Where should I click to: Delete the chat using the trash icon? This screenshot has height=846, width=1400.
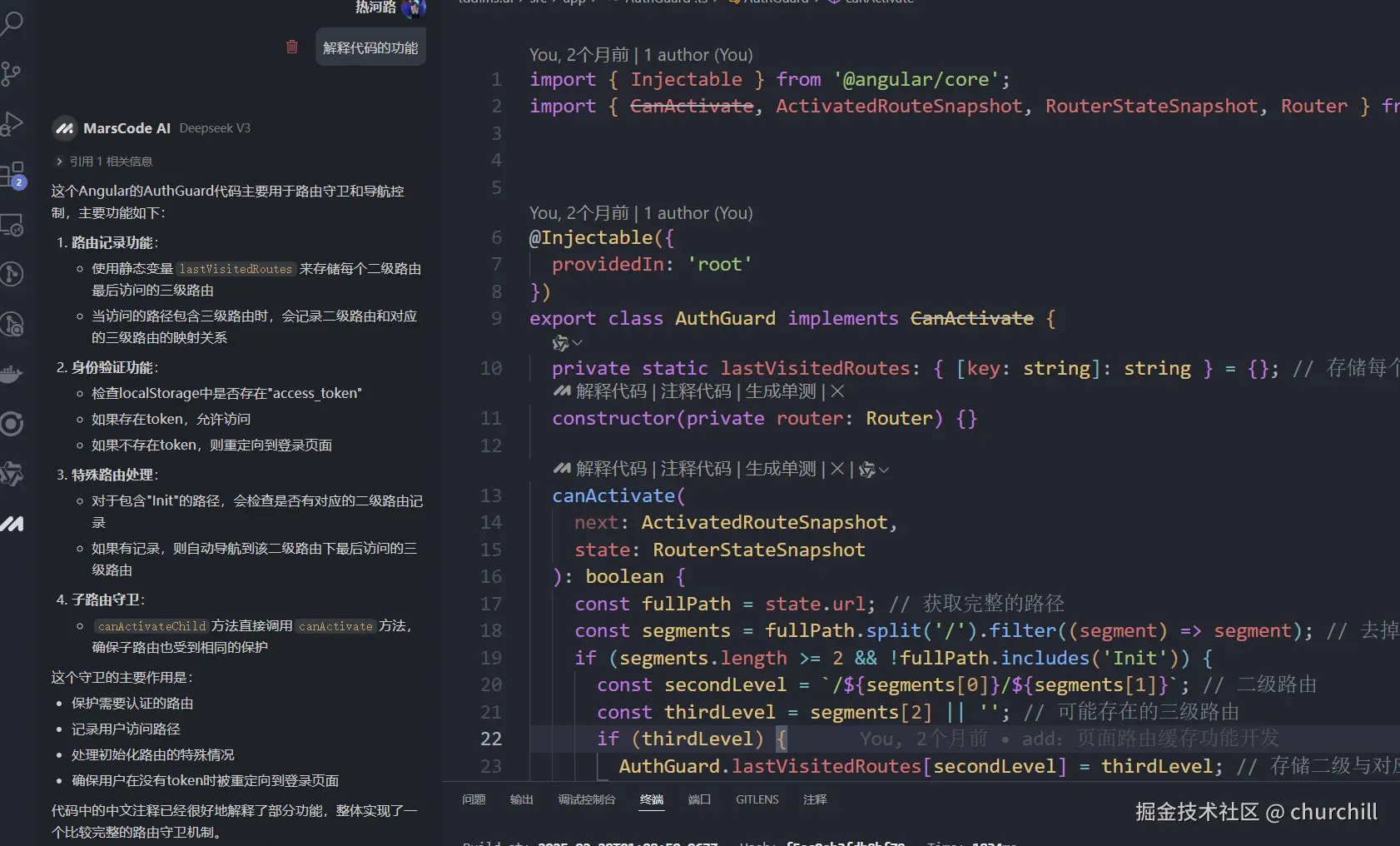[291, 47]
